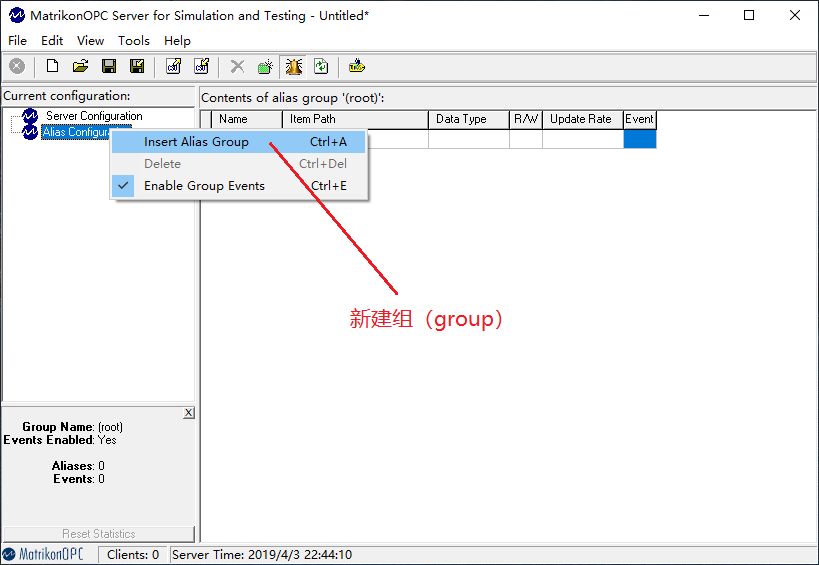Open the File menu
Screen dimensions: 819x565
pos(17,41)
